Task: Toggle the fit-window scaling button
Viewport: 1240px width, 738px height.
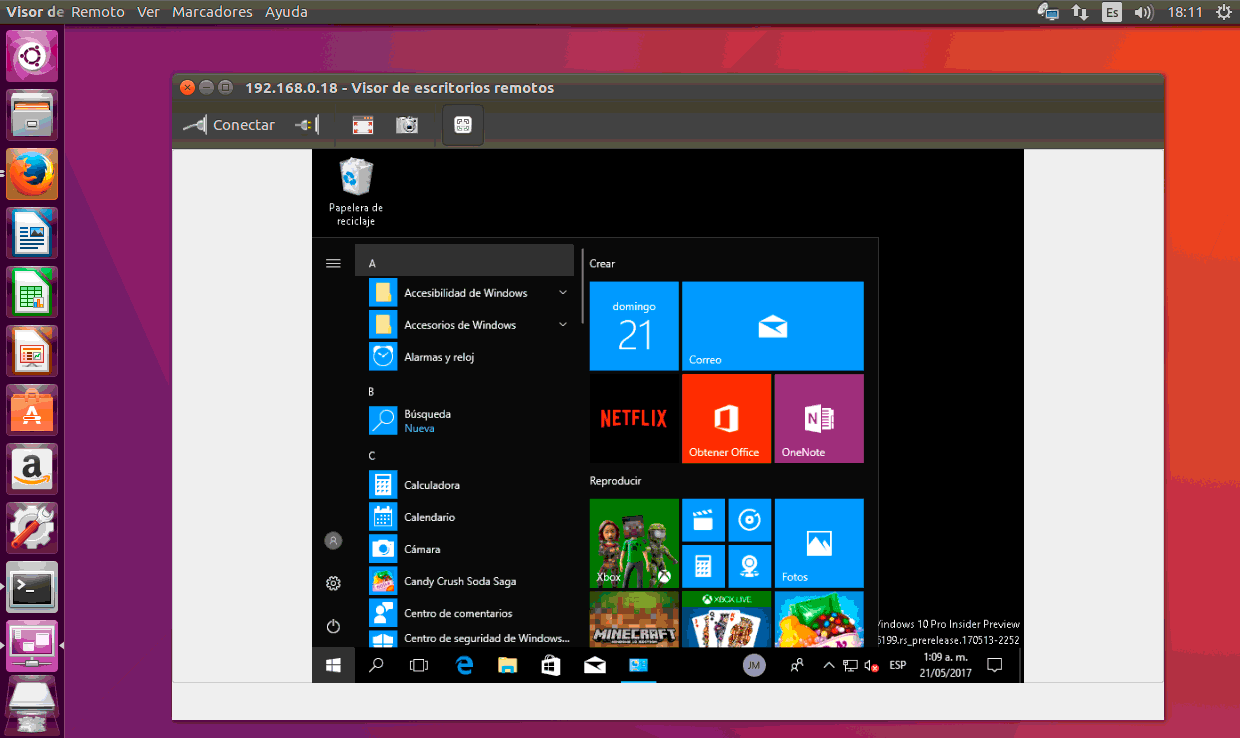Action: click(462, 125)
